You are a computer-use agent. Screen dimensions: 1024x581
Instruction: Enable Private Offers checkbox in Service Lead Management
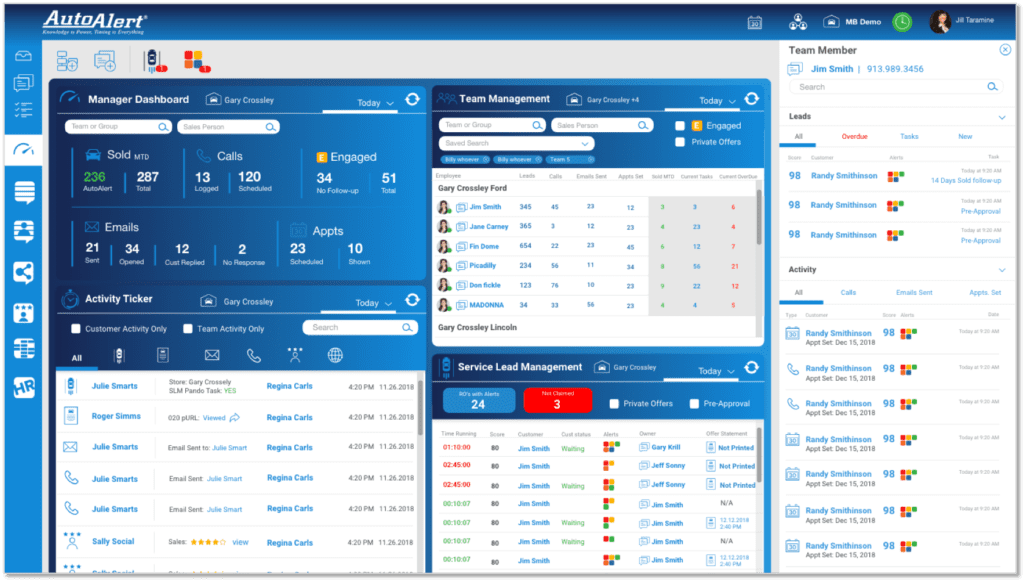click(x=614, y=404)
